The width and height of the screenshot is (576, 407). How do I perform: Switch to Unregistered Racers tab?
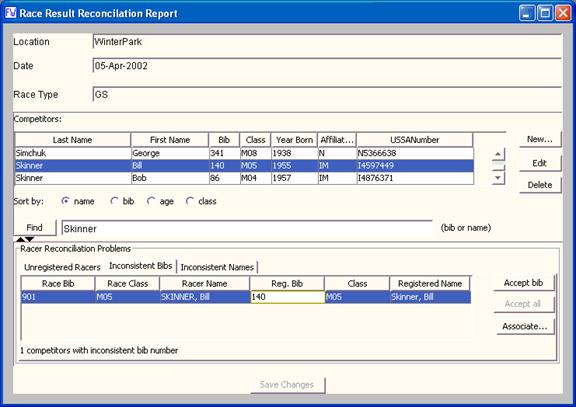[62, 267]
